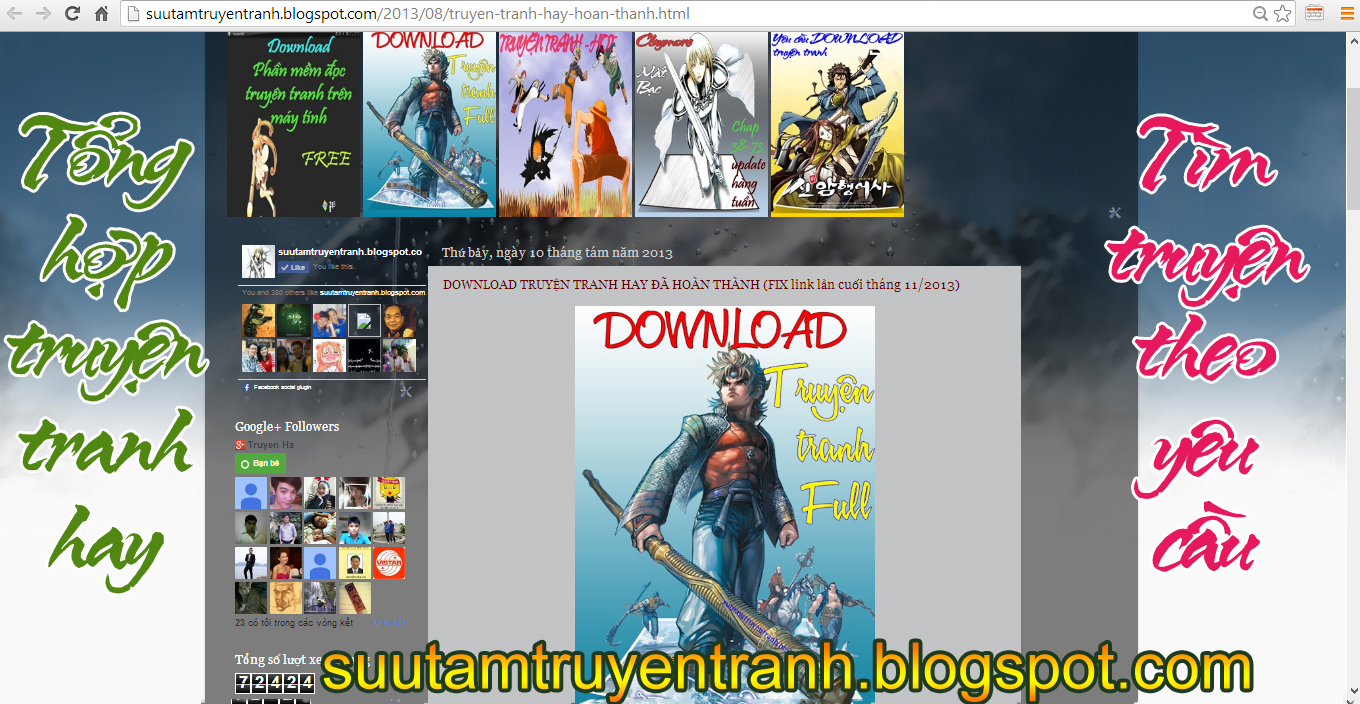Click the Facebook Like button

pyautogui.click(x=293, y=267)
